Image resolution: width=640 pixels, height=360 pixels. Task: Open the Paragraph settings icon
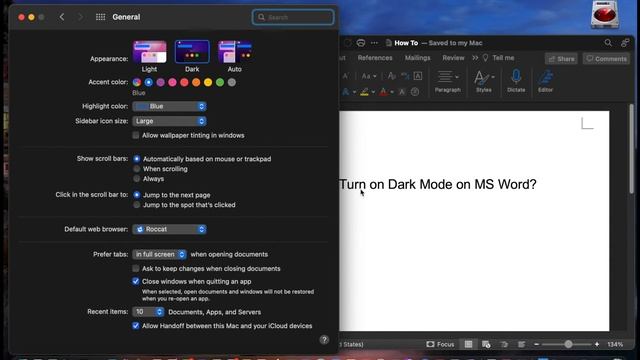[445, 76]
